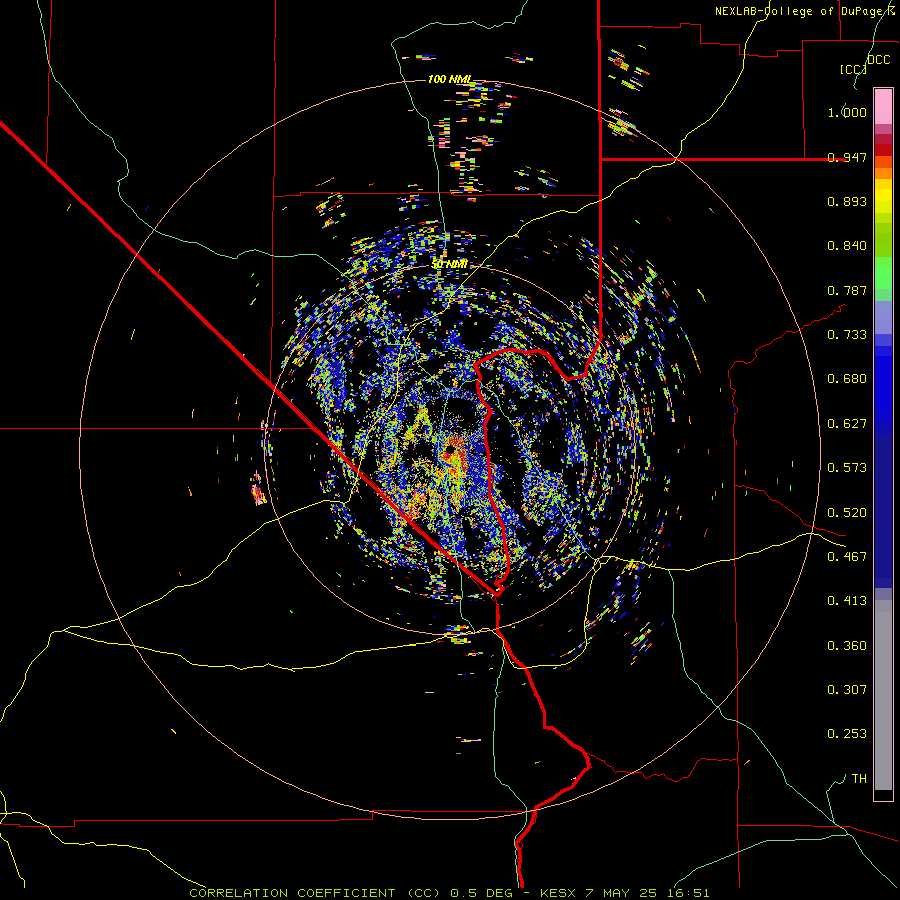Click the TH threshold label on legend
This screenshot has height=900, width=900.
(859, 779)
